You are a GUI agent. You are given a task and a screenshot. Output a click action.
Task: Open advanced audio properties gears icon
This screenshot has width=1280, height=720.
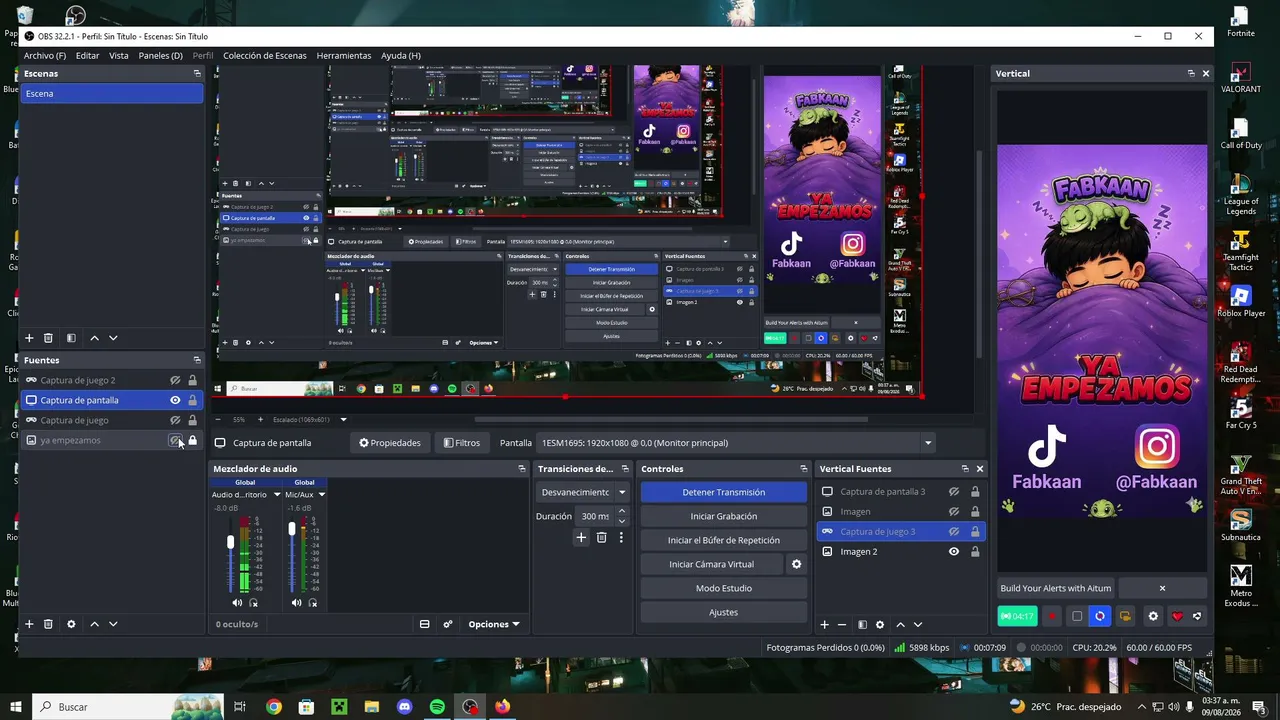(x=448, y=624)
